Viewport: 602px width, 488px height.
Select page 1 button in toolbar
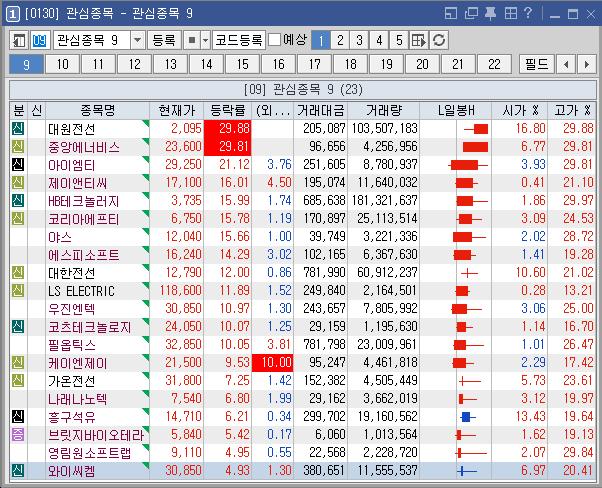[x=321, y=40]
